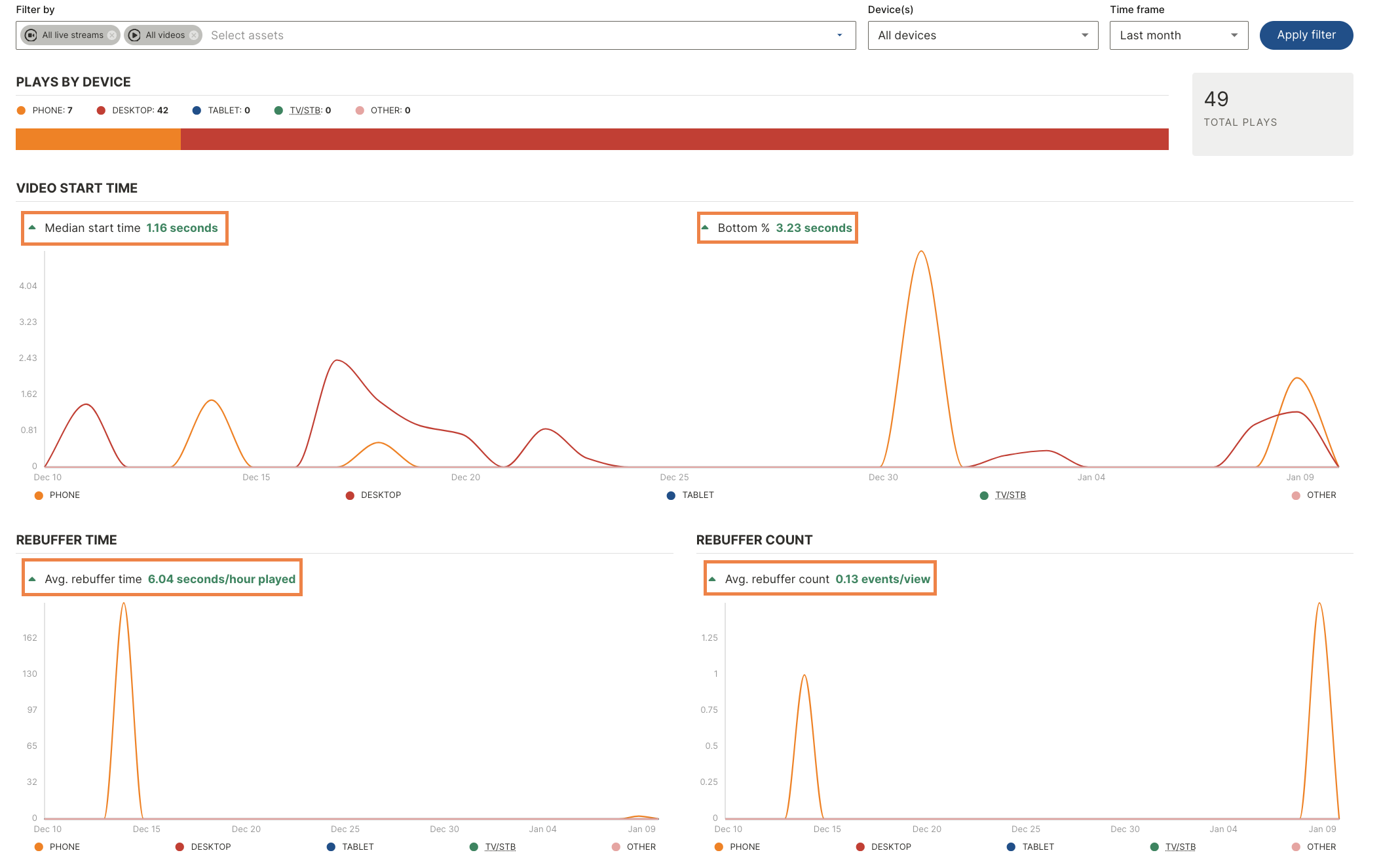This screenshot has height=857, width=1400.
Task: Click the 49 Total Plays card
Action: click(x=1272, y=114)
